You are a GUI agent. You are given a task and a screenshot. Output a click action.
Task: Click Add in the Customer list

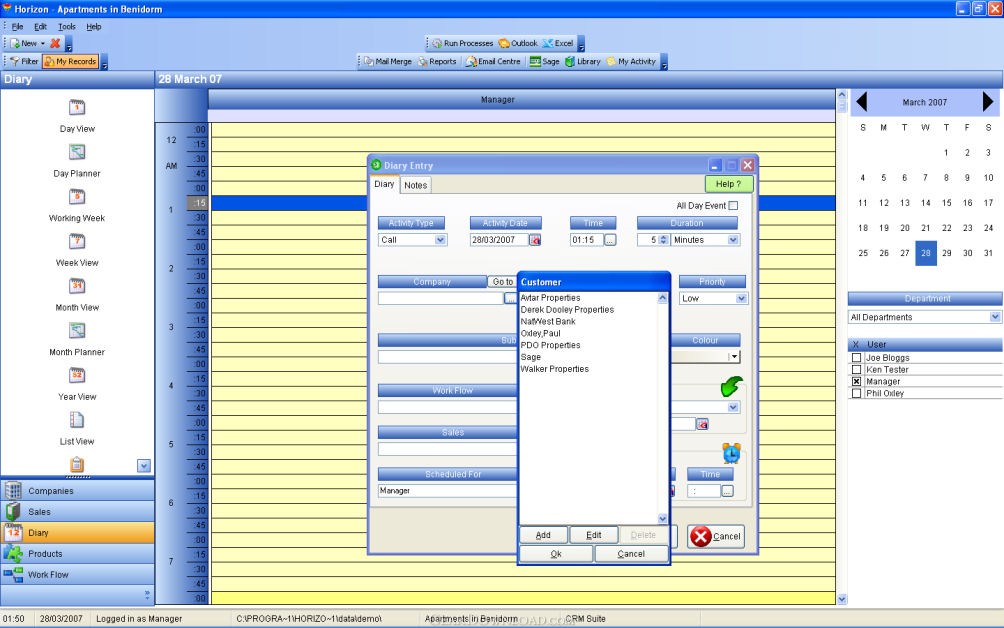[543, 535]
